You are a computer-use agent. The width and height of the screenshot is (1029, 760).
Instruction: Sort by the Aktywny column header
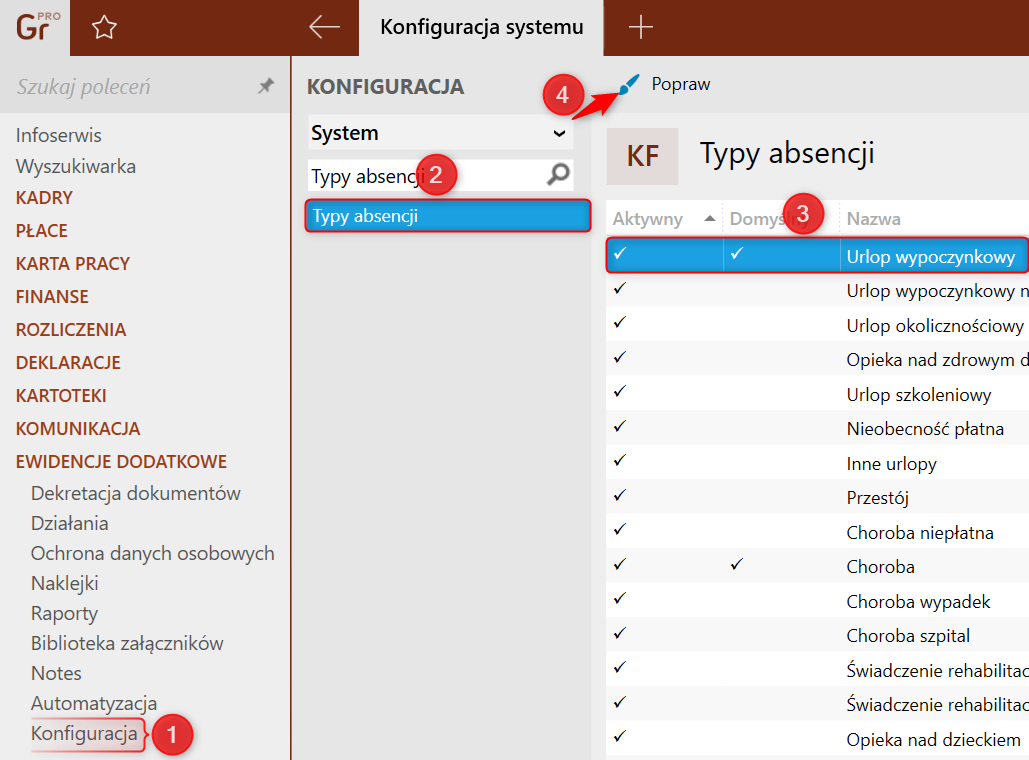(x=648, y=218)
